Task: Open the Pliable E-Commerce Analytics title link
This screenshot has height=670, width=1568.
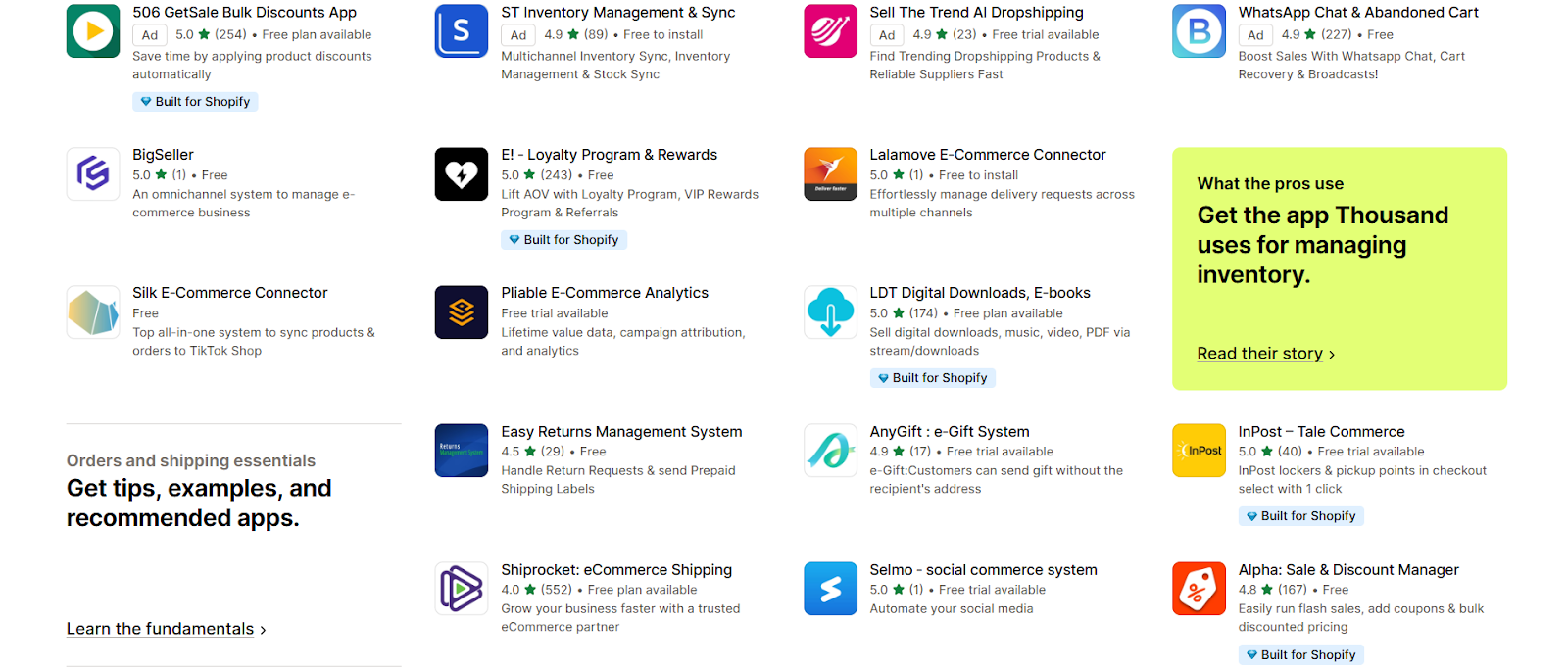Action: click(605, 293)
